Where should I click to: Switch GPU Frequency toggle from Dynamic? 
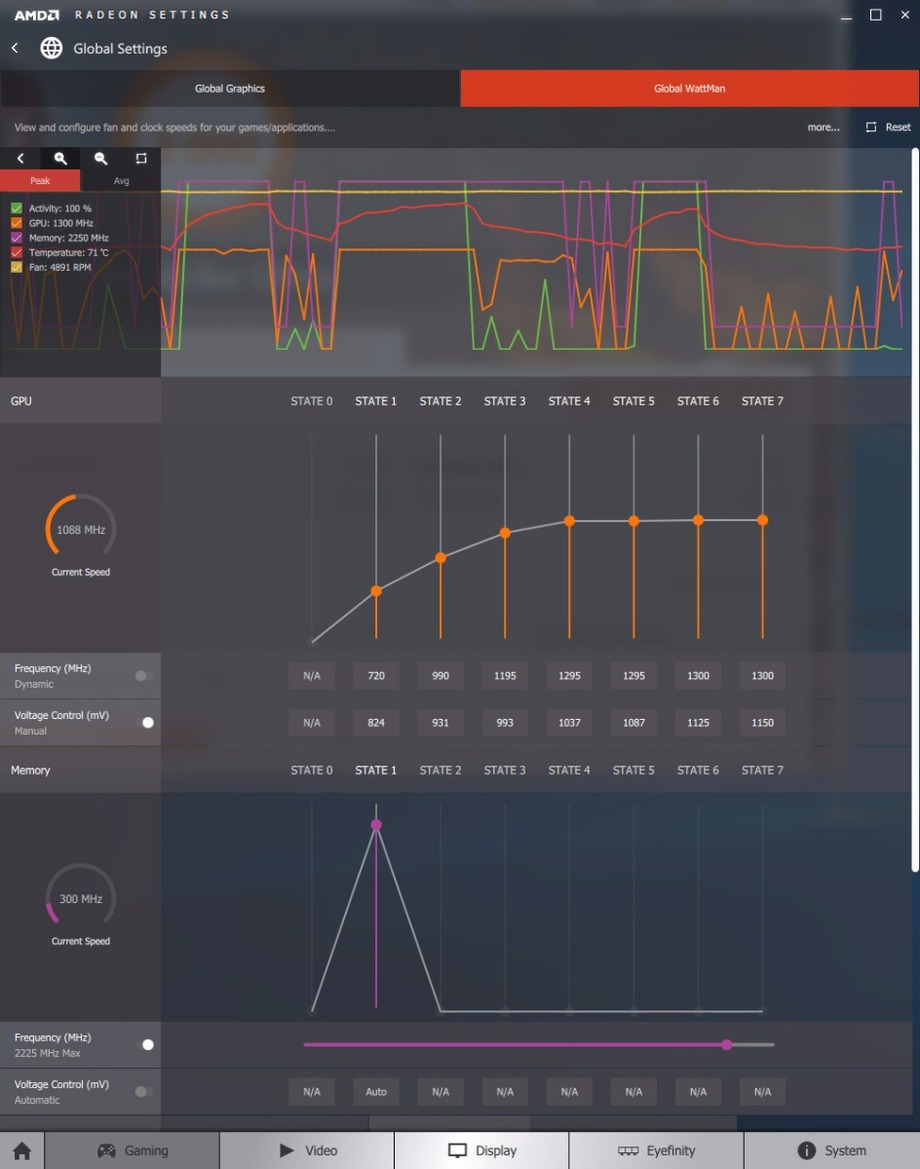point(144,675)
